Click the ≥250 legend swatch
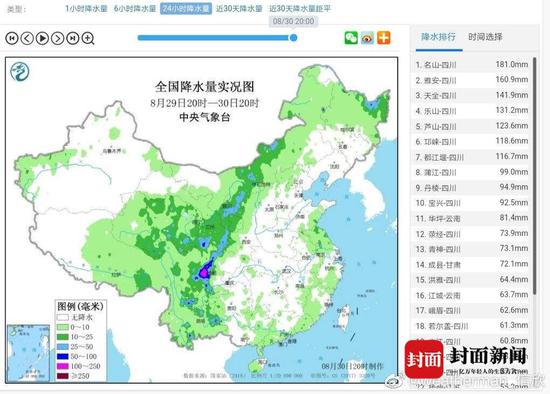This screenshot has height=394, width=550. coord(63,376)
